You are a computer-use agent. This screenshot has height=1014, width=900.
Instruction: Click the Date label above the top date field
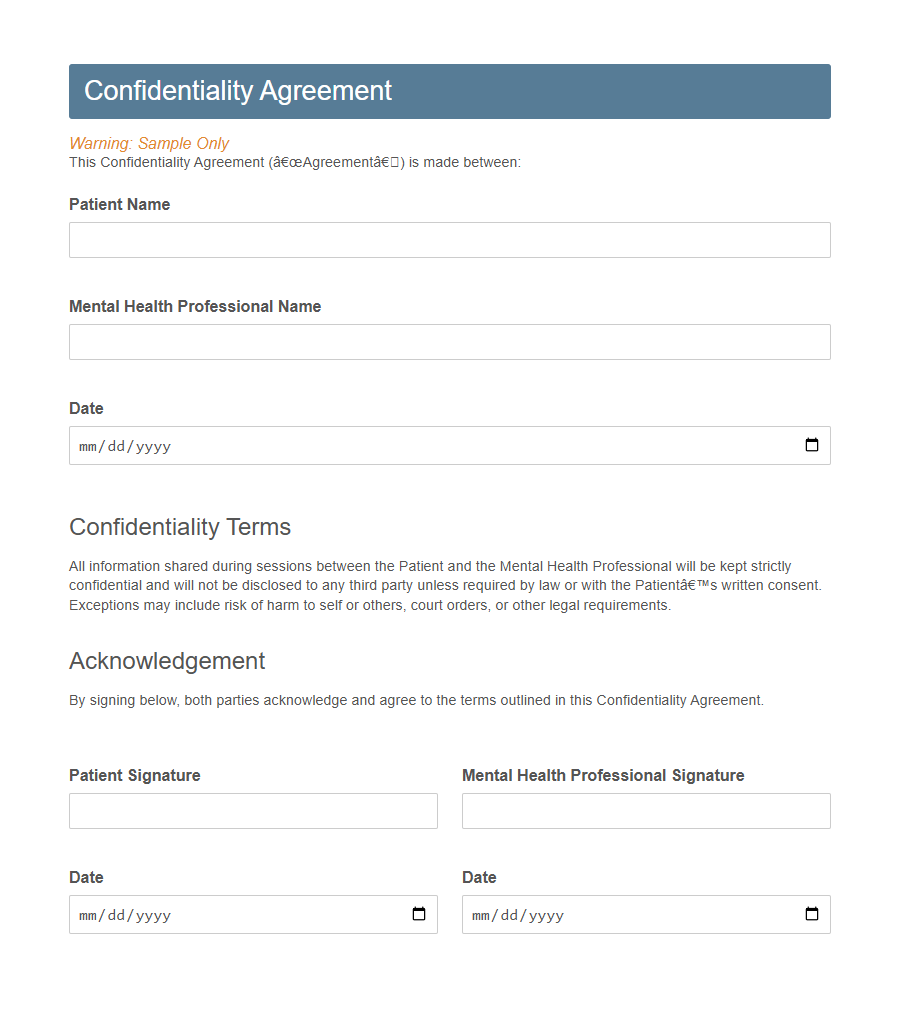pyautogui.click(x=85, y=409)
